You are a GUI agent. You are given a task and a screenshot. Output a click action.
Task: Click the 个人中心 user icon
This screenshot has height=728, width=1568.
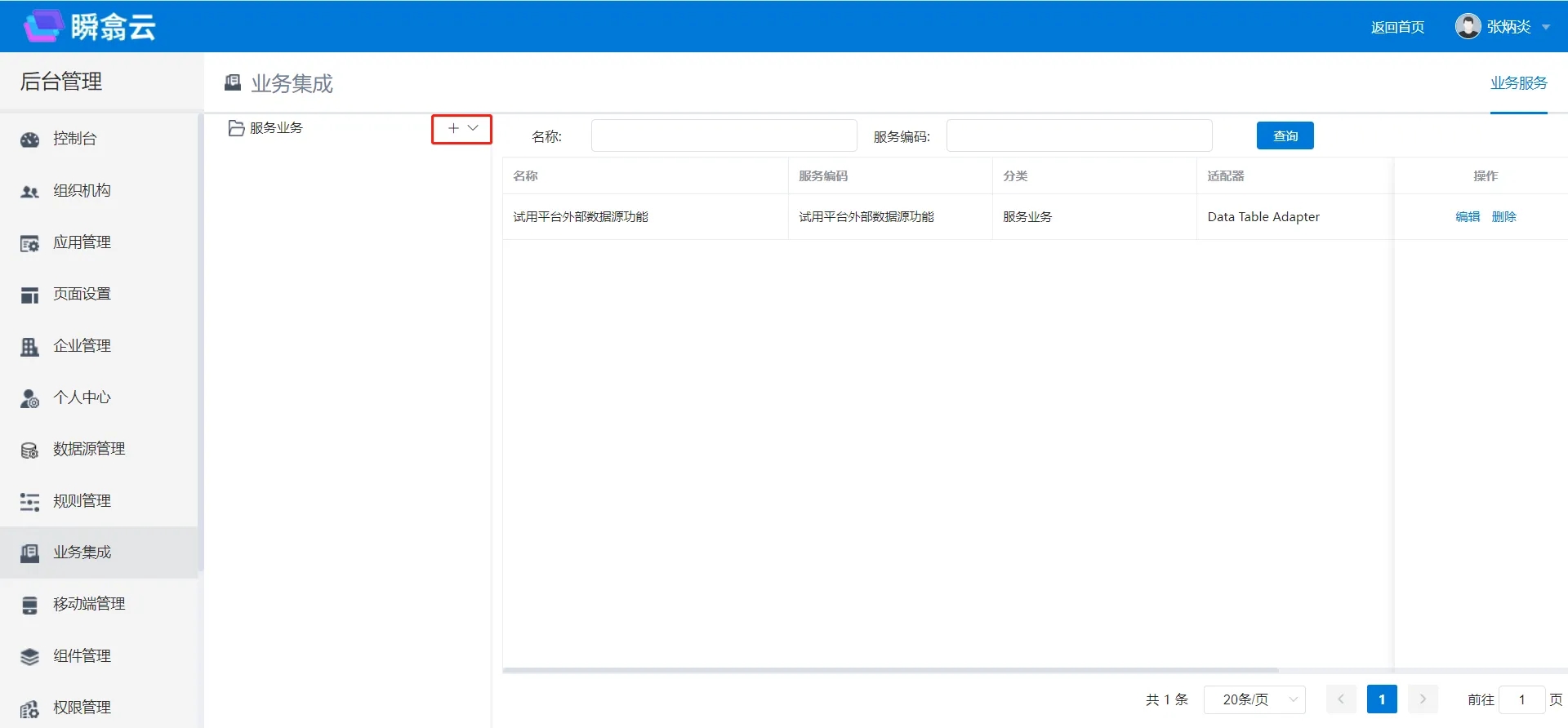click(x=29, y=398)
